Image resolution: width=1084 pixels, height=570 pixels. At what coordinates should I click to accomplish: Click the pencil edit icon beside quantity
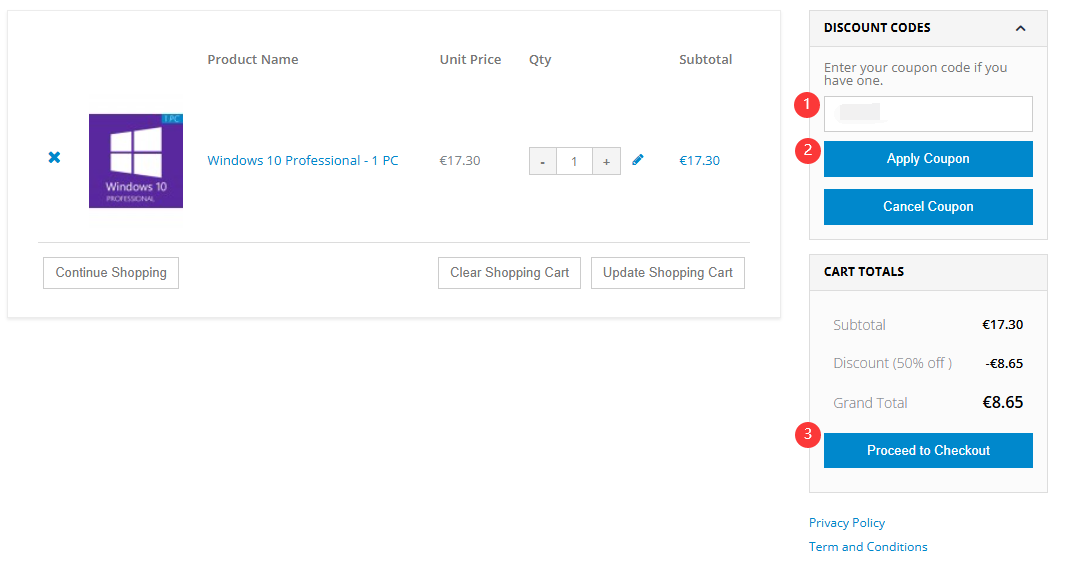(638, 159)
